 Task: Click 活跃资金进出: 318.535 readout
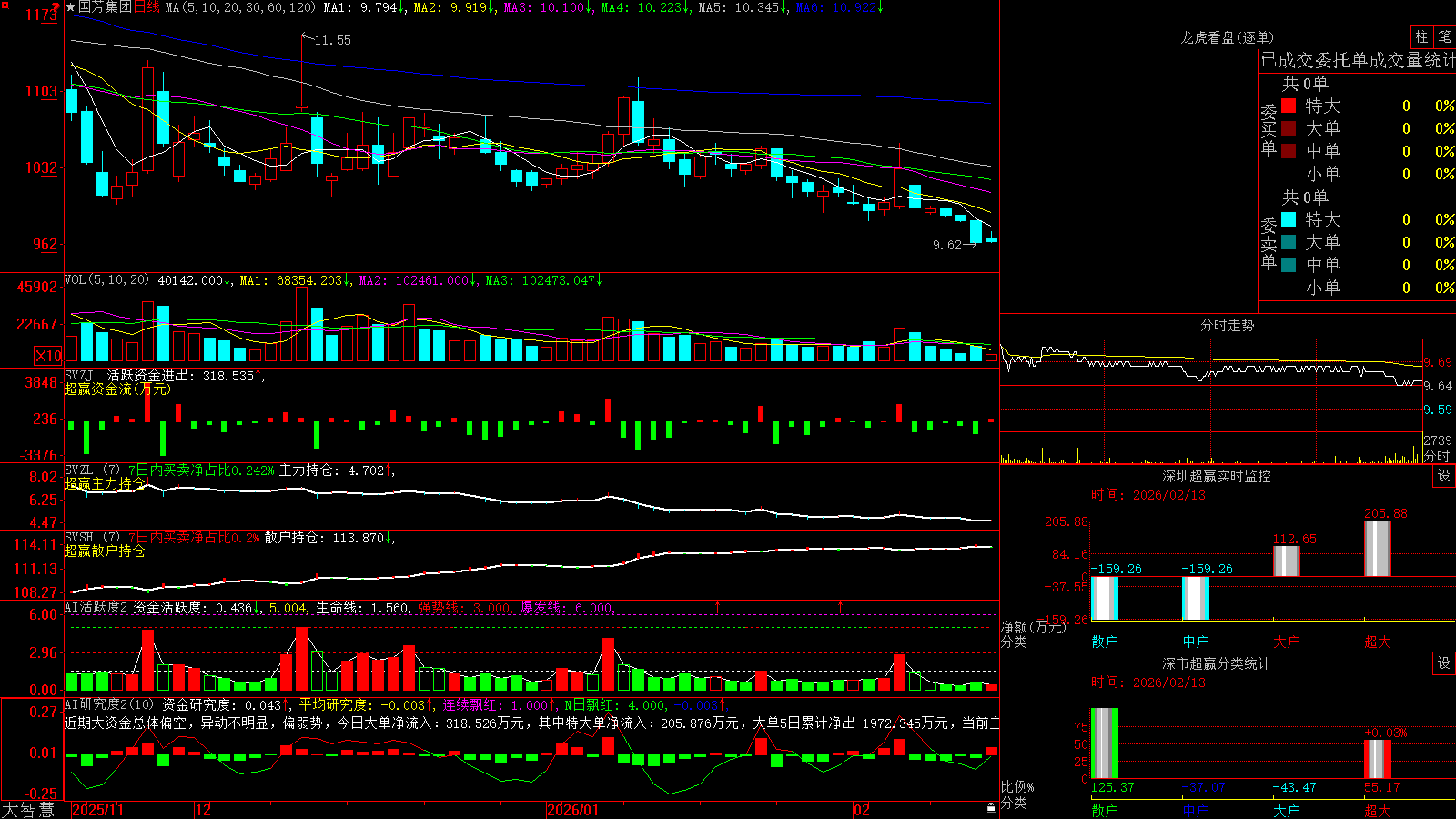[x=185, y=375]
